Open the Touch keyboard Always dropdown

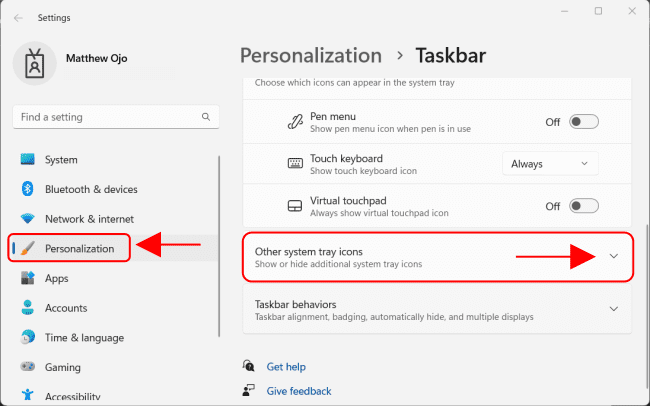click(550, 164)
